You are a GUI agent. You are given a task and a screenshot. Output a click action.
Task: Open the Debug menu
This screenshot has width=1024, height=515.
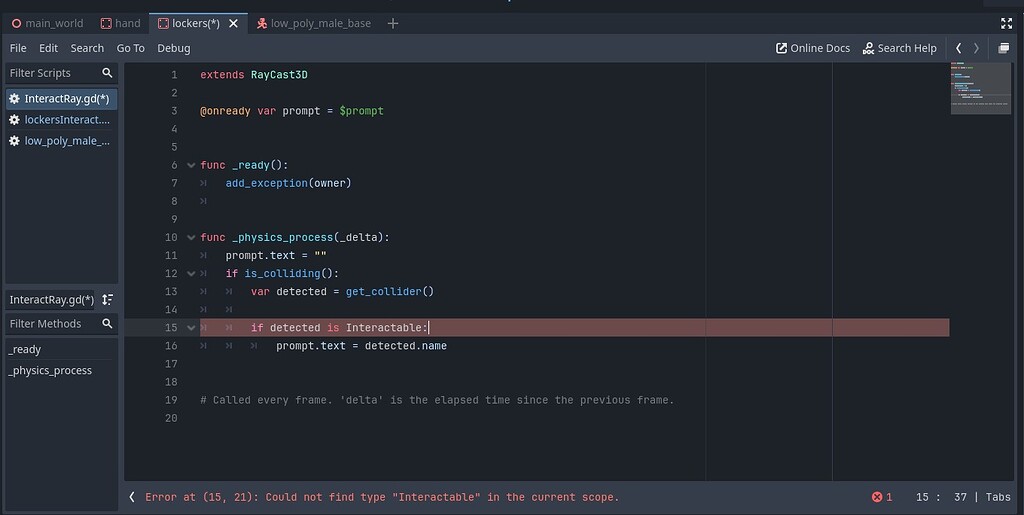pos(174,48)
